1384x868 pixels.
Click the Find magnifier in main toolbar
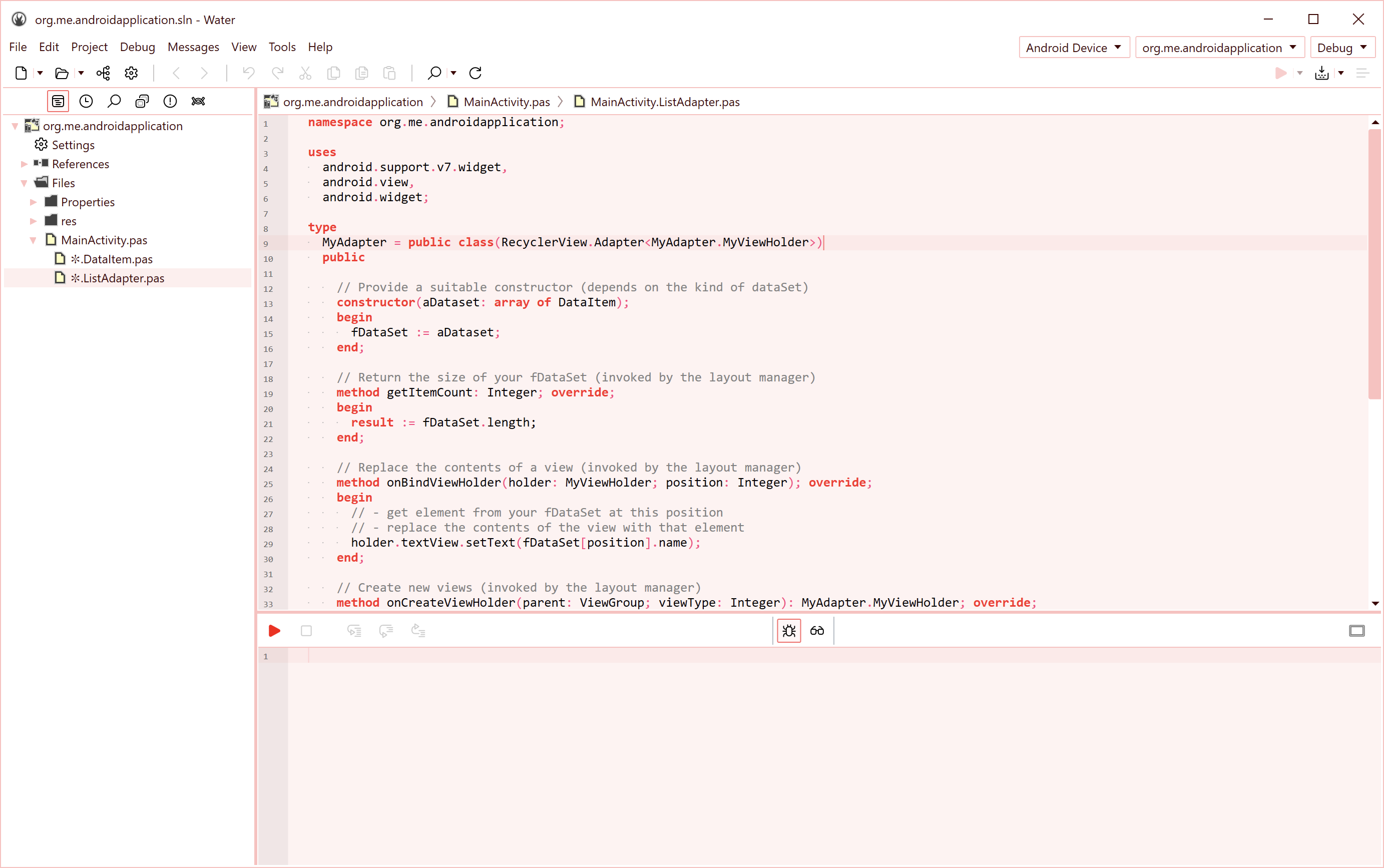coord(434,73)
